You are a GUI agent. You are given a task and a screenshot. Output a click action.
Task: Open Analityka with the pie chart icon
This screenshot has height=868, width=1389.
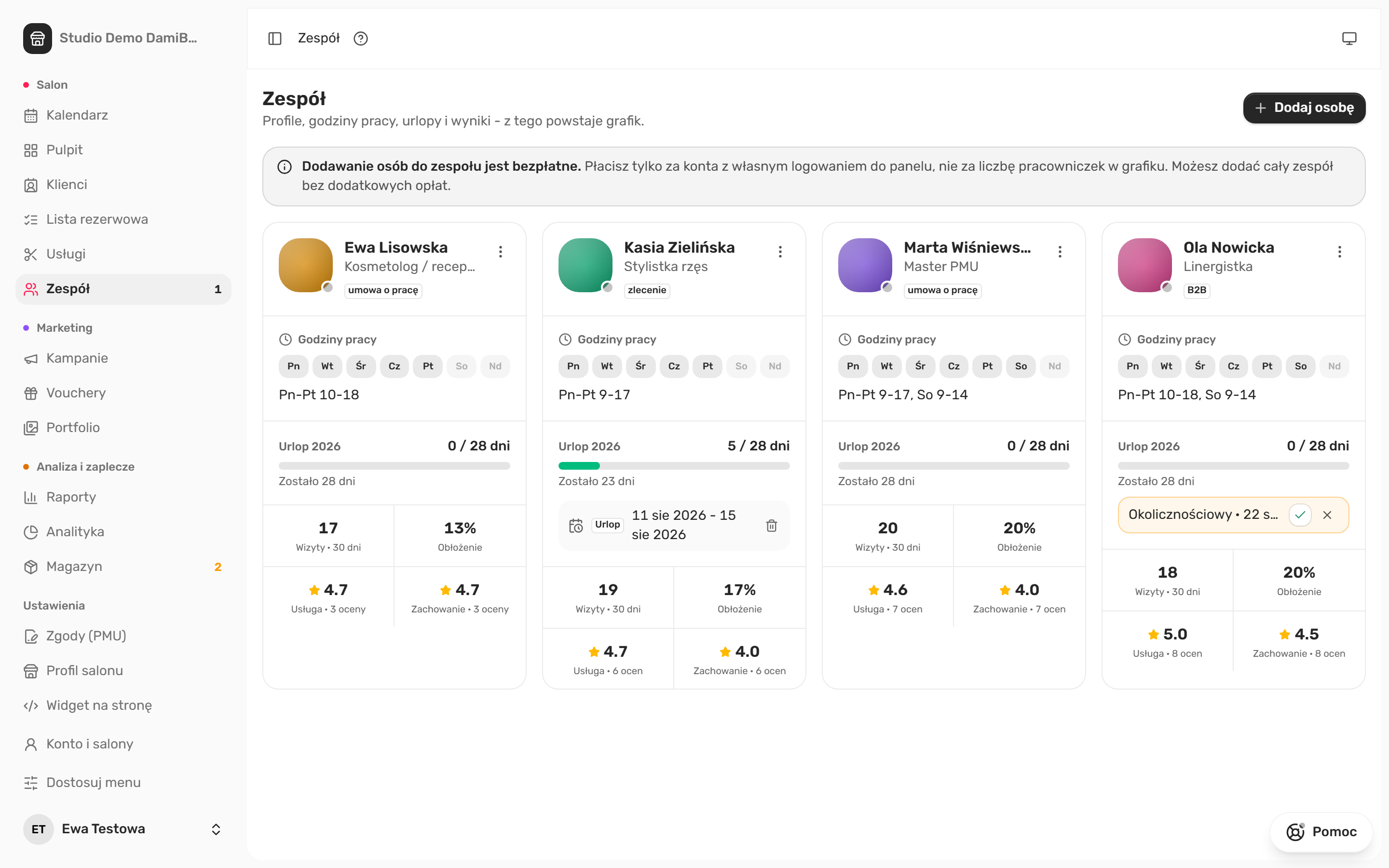pyautogui.click(x=123, y=532)
